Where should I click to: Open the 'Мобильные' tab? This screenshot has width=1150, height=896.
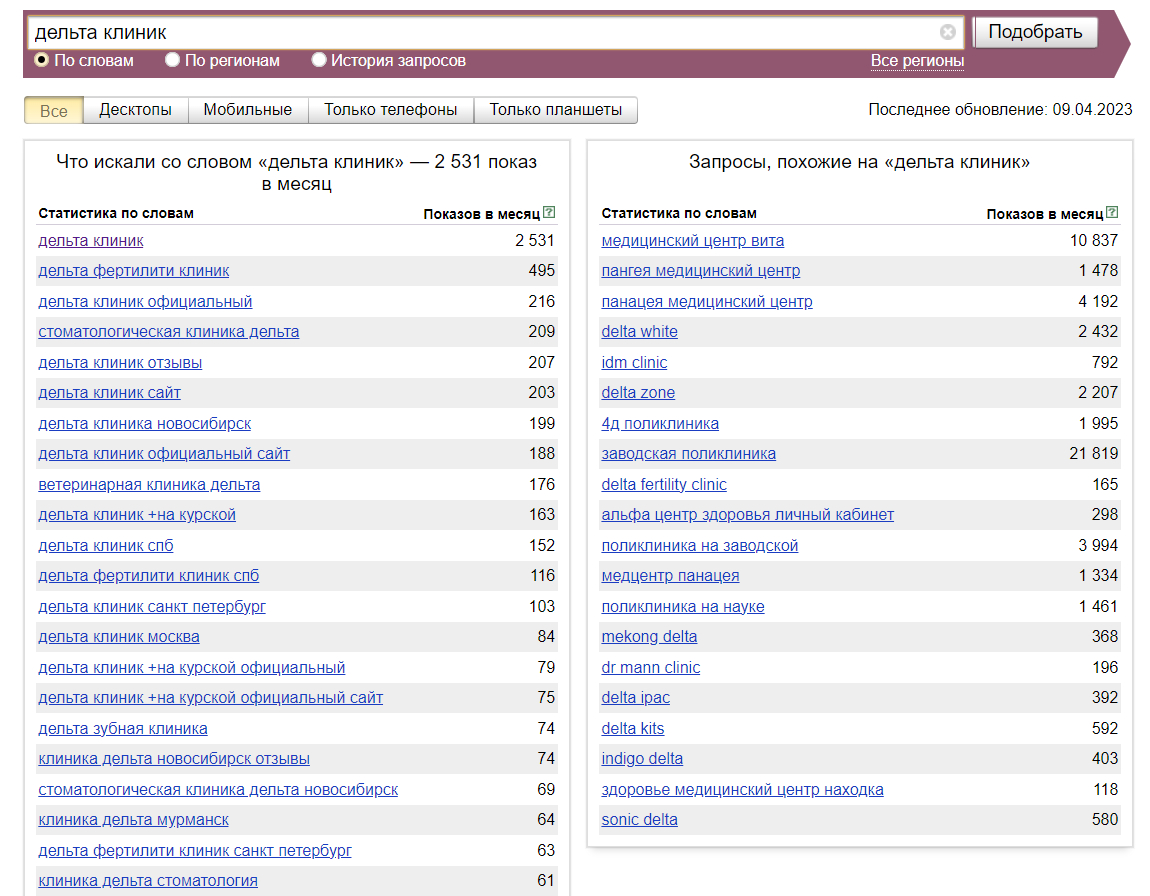[247, 110]
